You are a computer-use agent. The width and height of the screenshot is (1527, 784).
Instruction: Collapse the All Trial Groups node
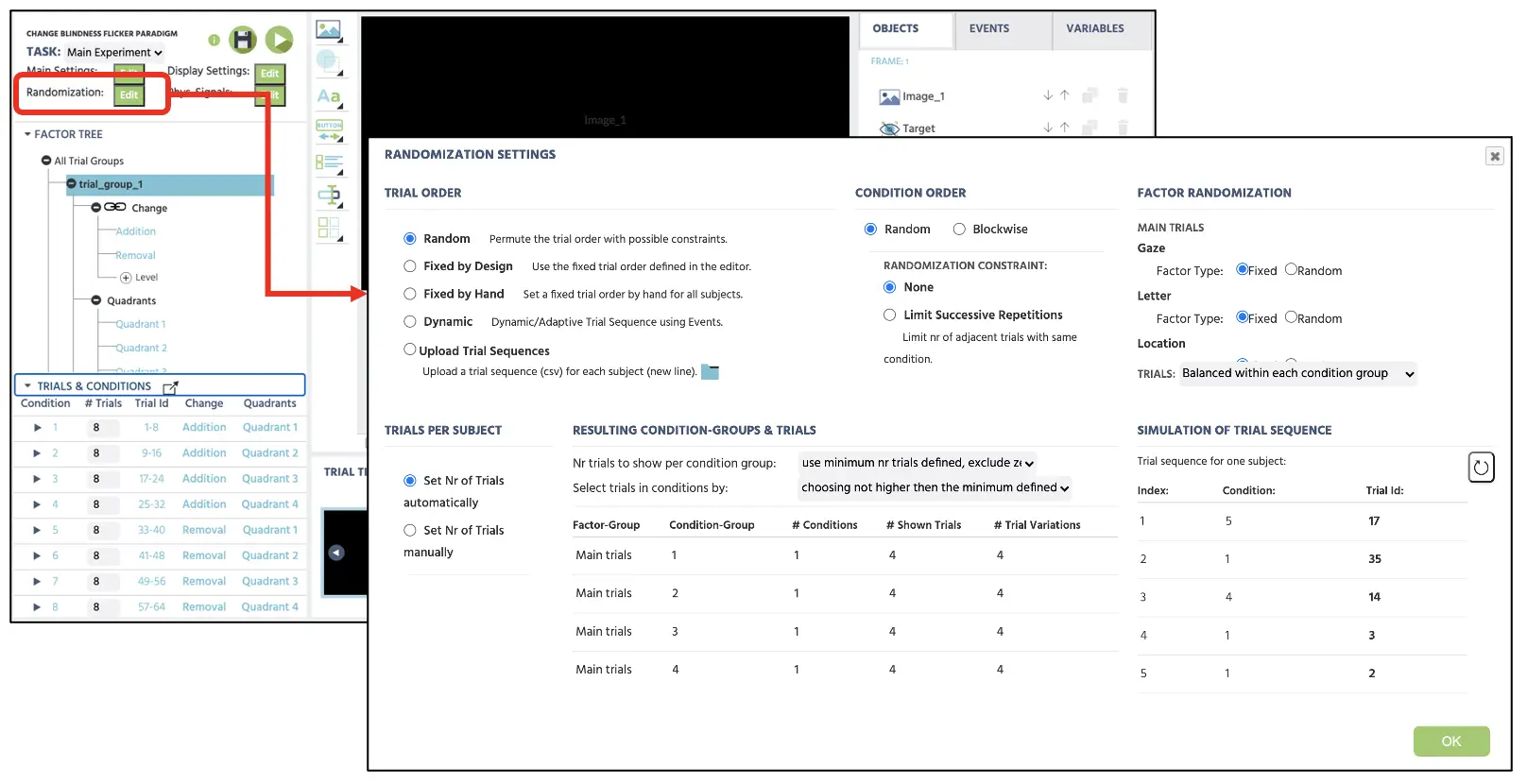click(46, 161)
